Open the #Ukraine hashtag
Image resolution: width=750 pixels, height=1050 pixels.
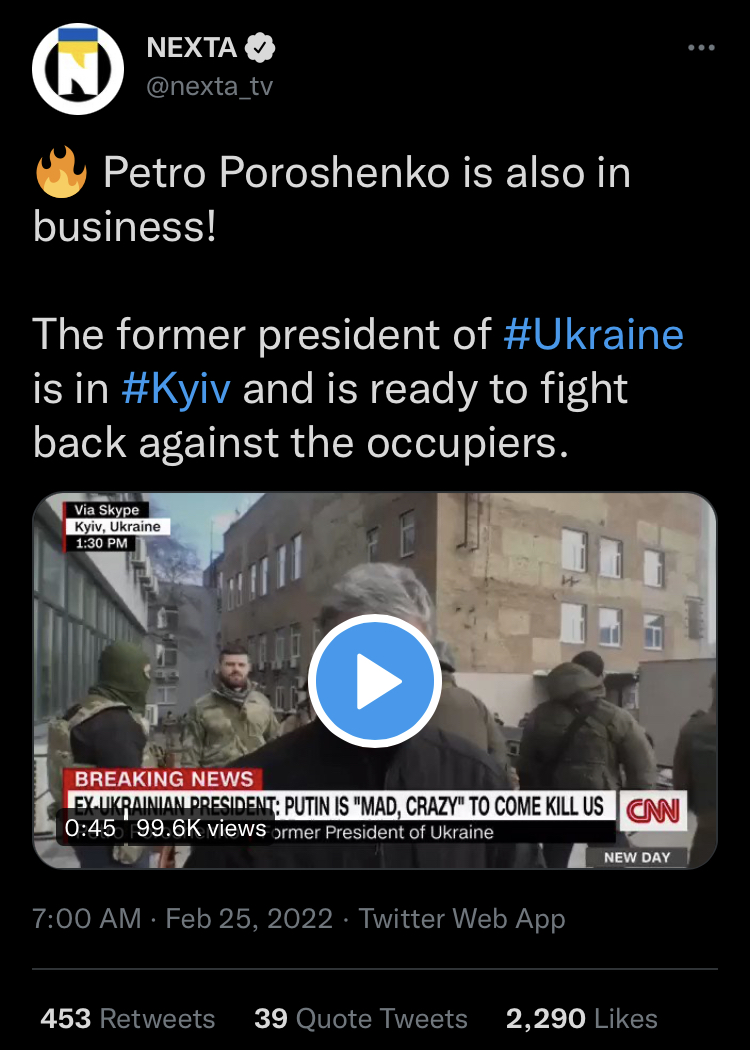pyautogui.click(x=593, y=334)
